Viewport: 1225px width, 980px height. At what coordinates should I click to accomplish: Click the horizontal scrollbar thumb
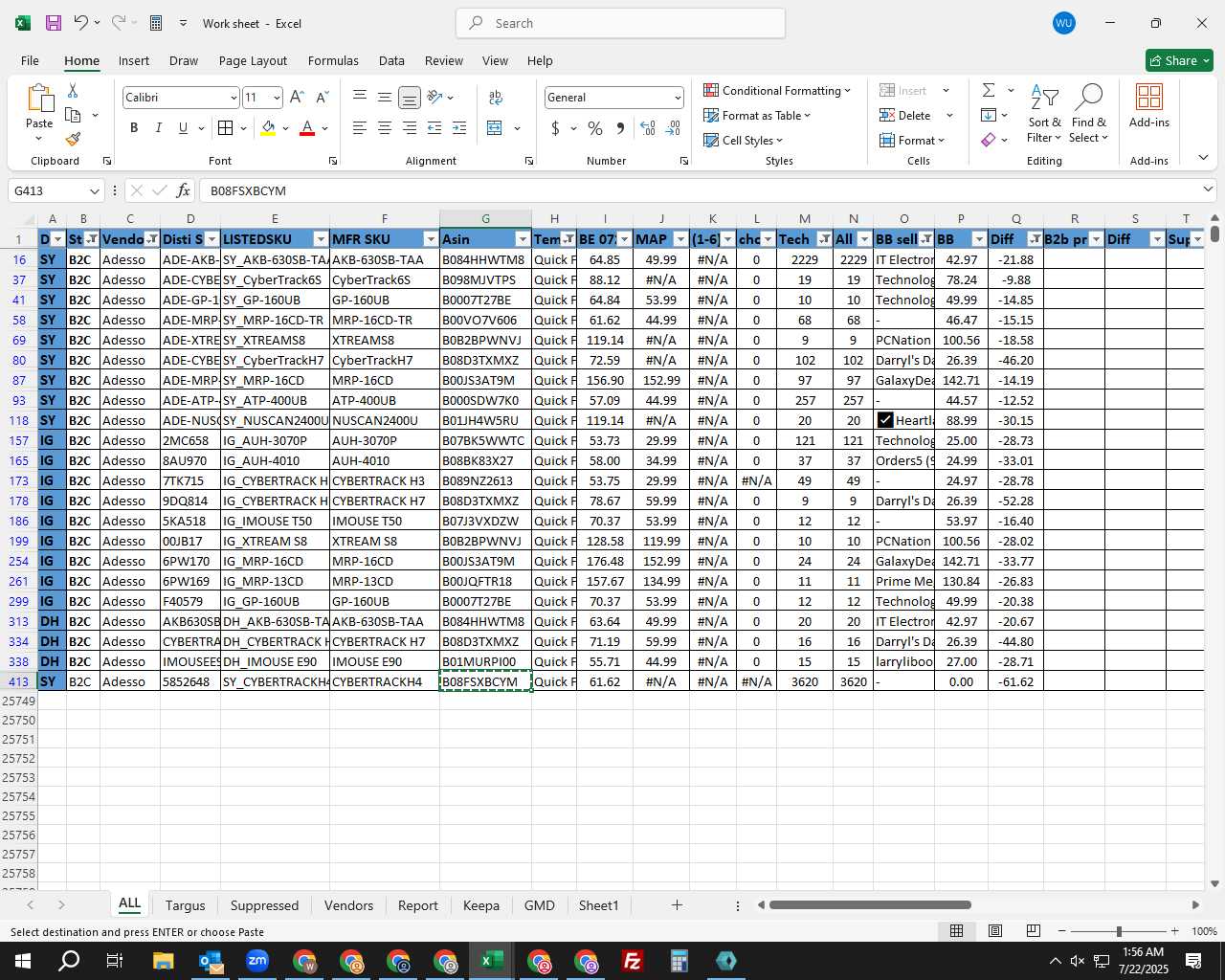coord(870,905)
